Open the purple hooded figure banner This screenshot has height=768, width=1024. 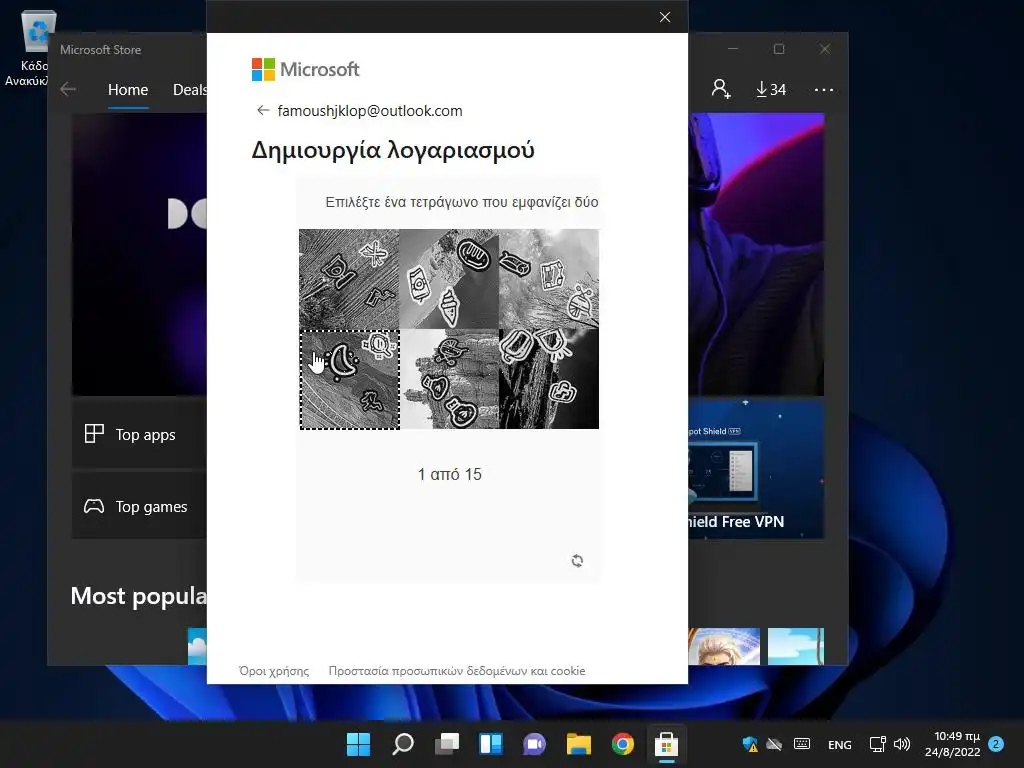(x=756, y=254)
